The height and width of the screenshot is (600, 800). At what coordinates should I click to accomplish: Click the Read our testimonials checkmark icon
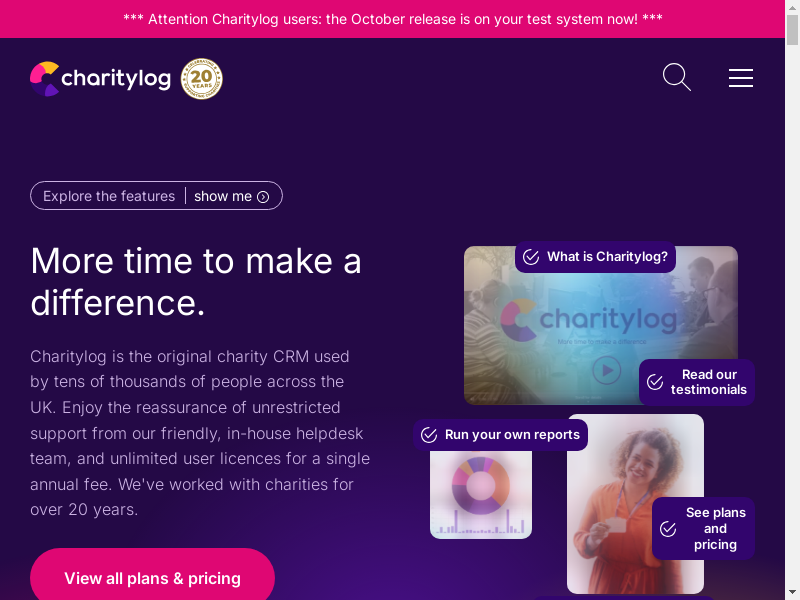pos(655,382)
